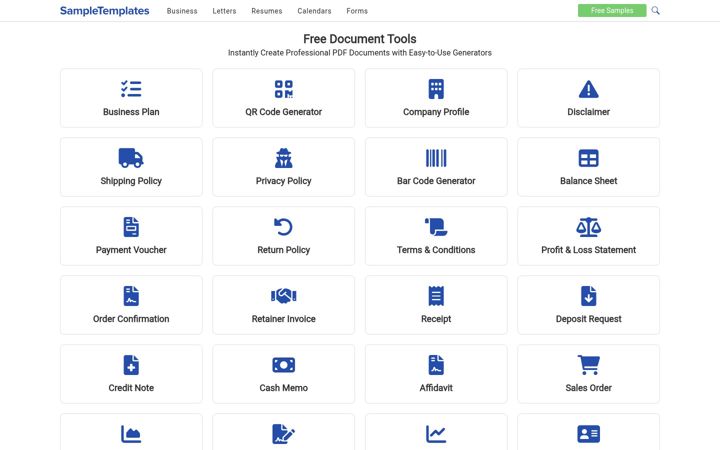This screenshot has height=450, width=720.
Task: Click the Company Profile label
Action: [436, 112]
